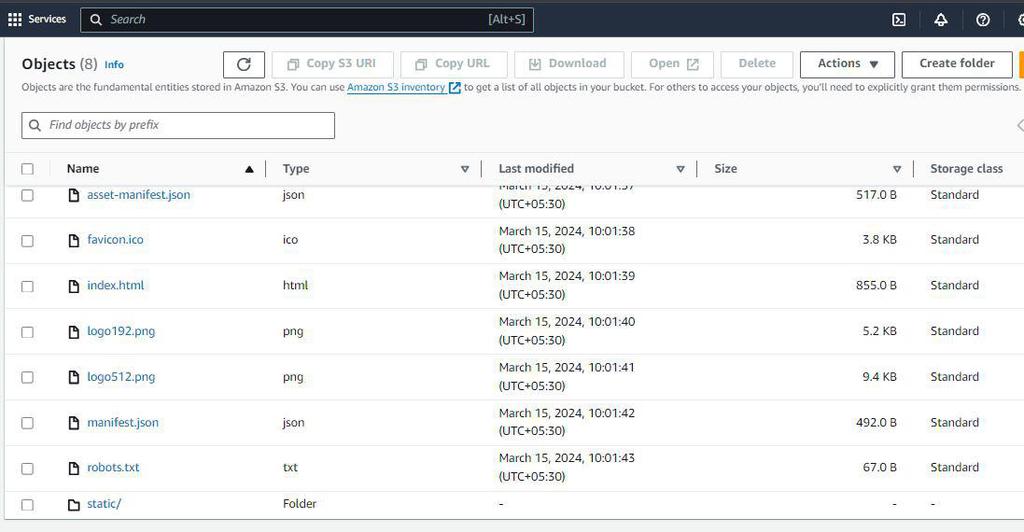Open the asset-manifest.json object link
Screen dimensions: 1024x532
click(x=138, y=195)
